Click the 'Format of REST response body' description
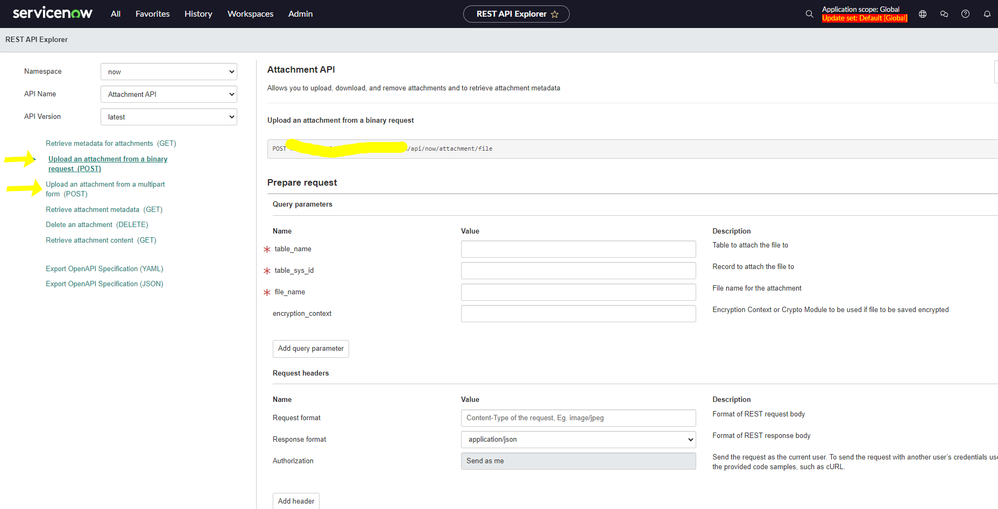The height and width of the screenshot is (509, 998). [x=761, y=436]
